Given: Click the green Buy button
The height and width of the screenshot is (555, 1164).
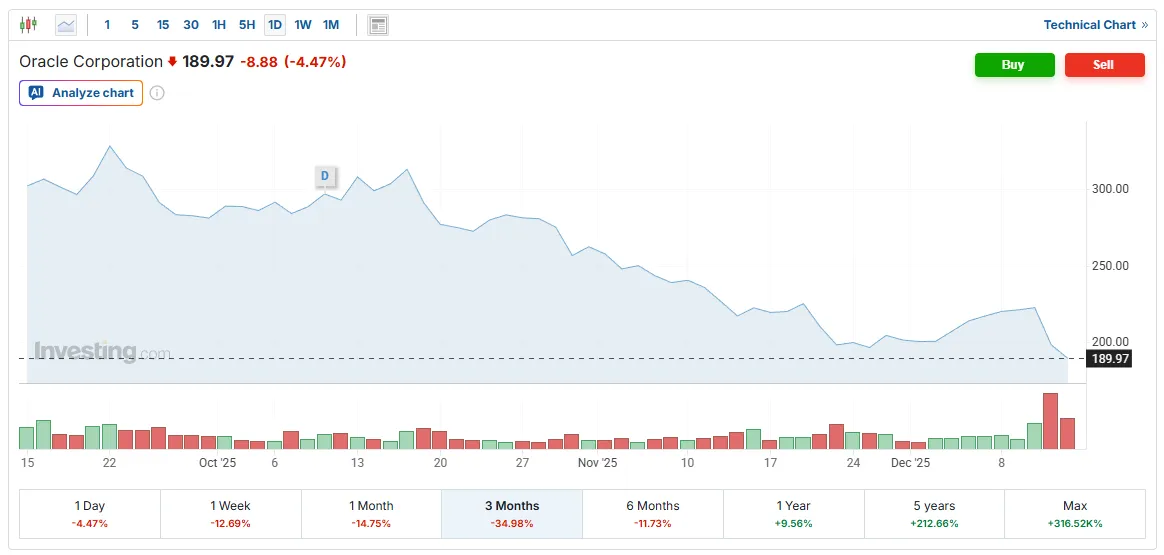Looking at the screenshot, I should pos(1014,65).
